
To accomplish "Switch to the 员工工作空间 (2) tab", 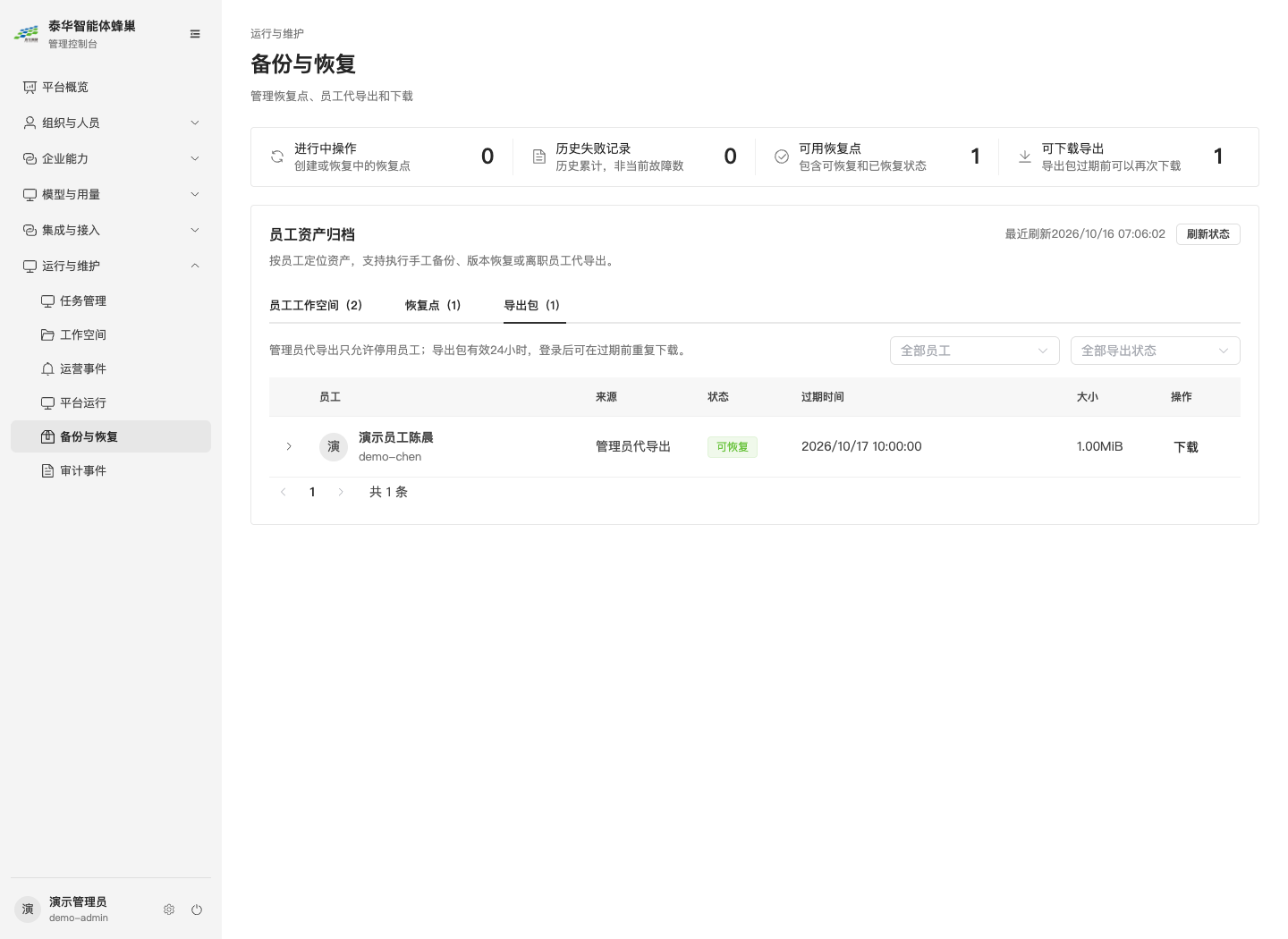I will 316,305.
